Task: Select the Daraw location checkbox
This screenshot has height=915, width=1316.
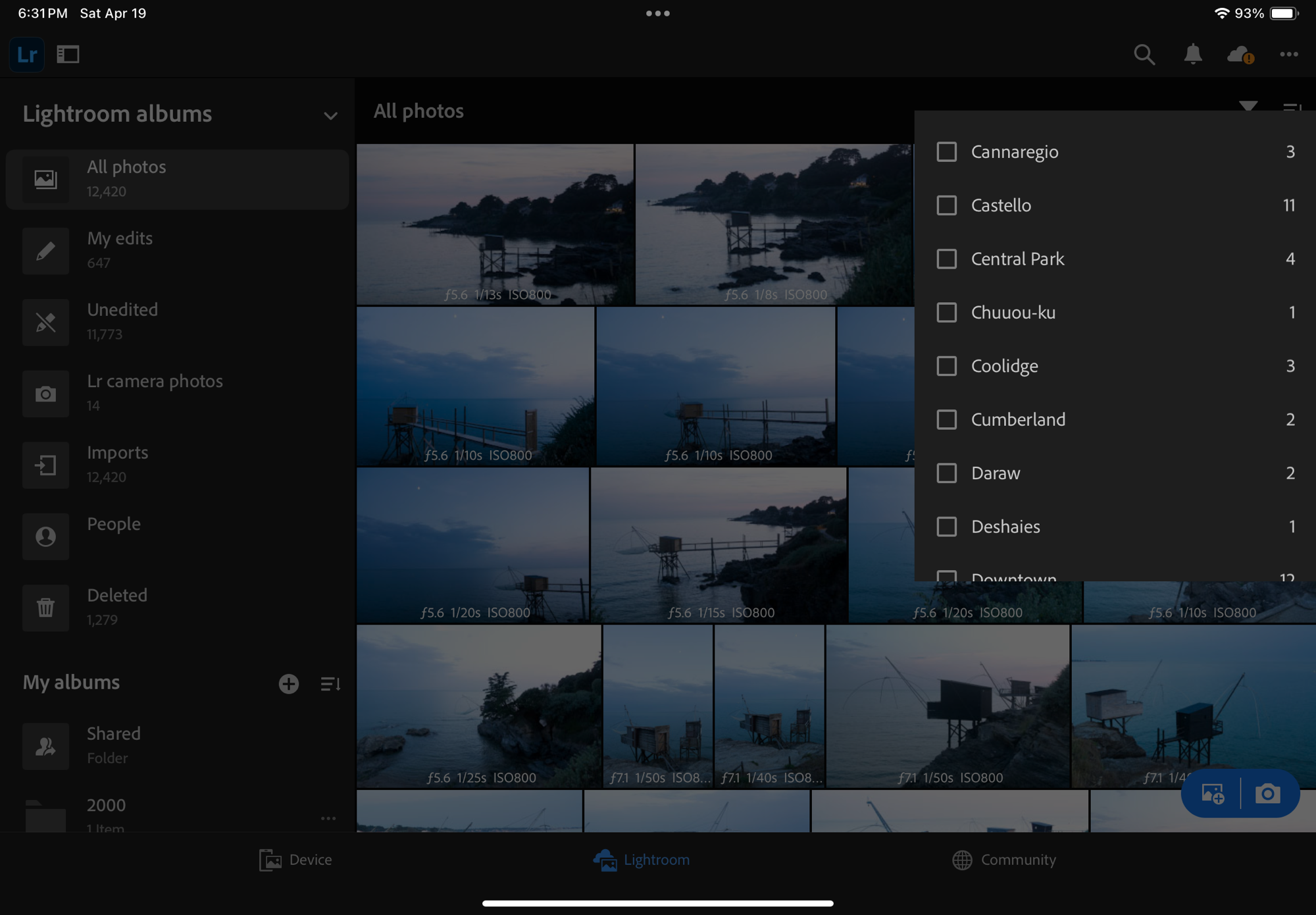Action: [x=946, y=473]
